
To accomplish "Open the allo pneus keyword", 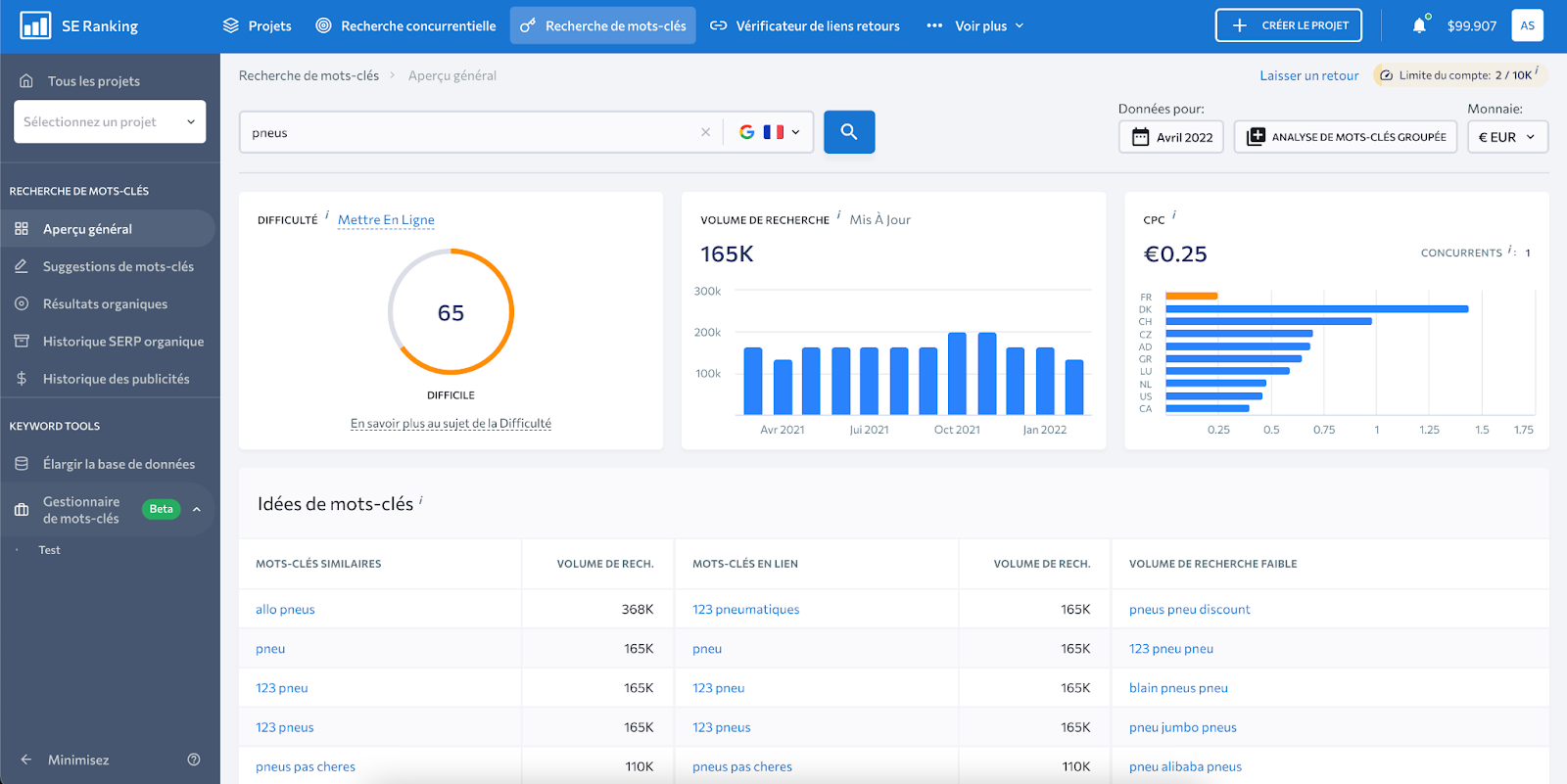I will tap(285, 609).
